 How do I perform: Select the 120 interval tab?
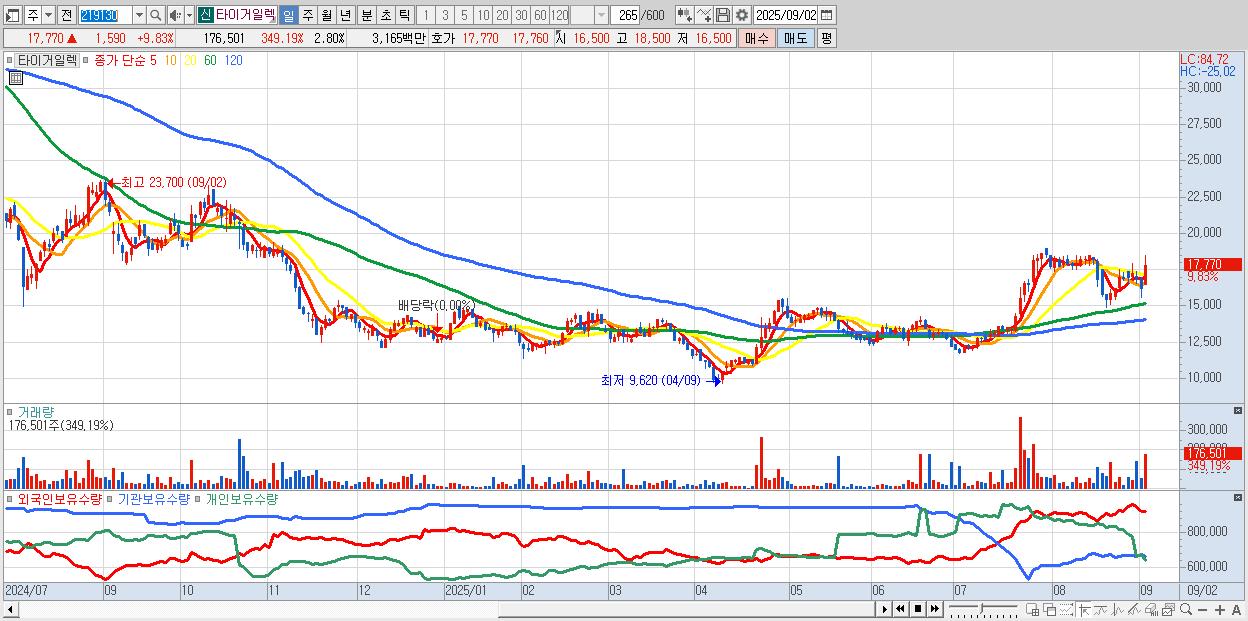pos(560,15)
